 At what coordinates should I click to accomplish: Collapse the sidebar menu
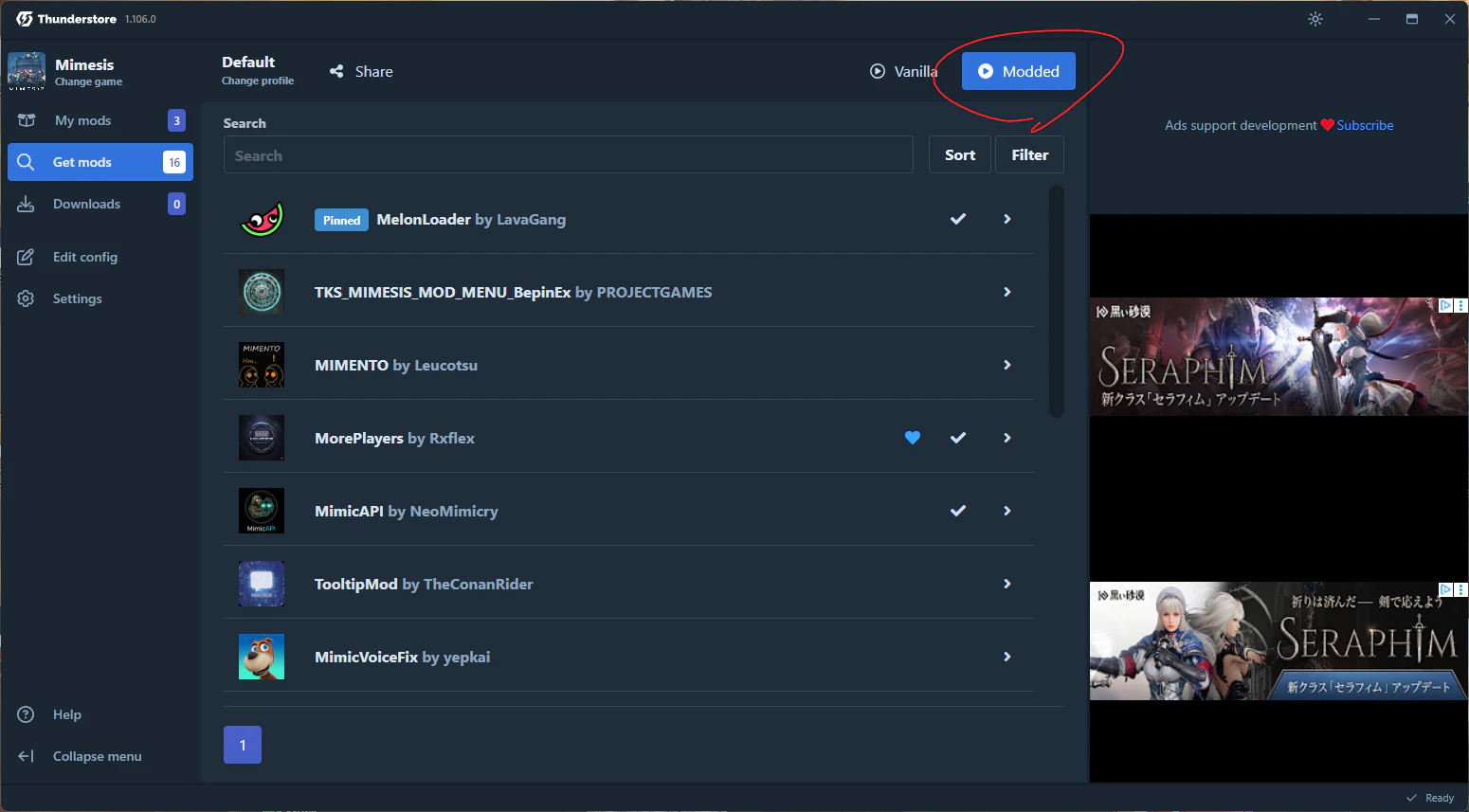coord(100,756)
